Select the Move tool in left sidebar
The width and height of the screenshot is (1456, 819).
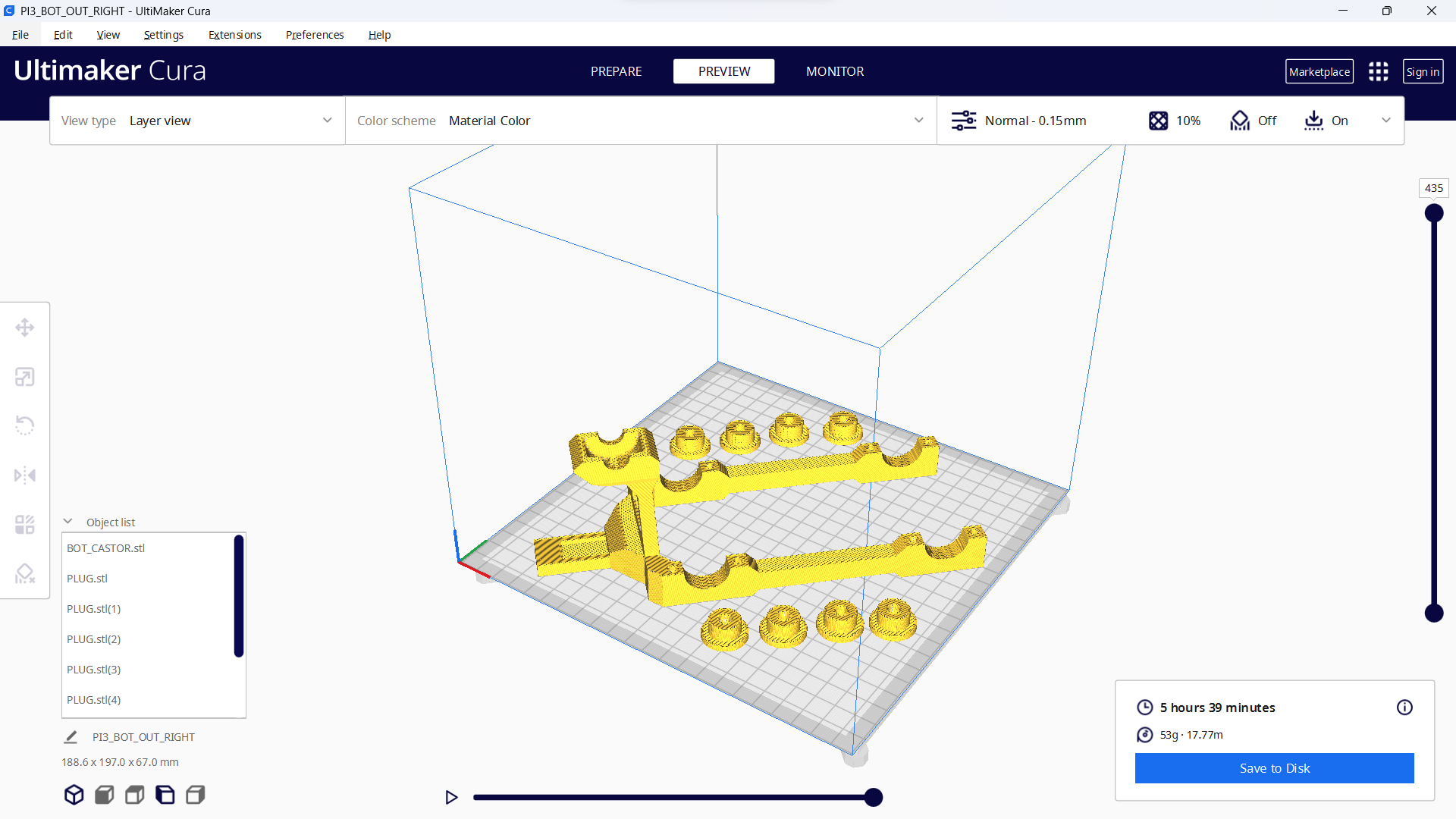click(x=25, y=328)
